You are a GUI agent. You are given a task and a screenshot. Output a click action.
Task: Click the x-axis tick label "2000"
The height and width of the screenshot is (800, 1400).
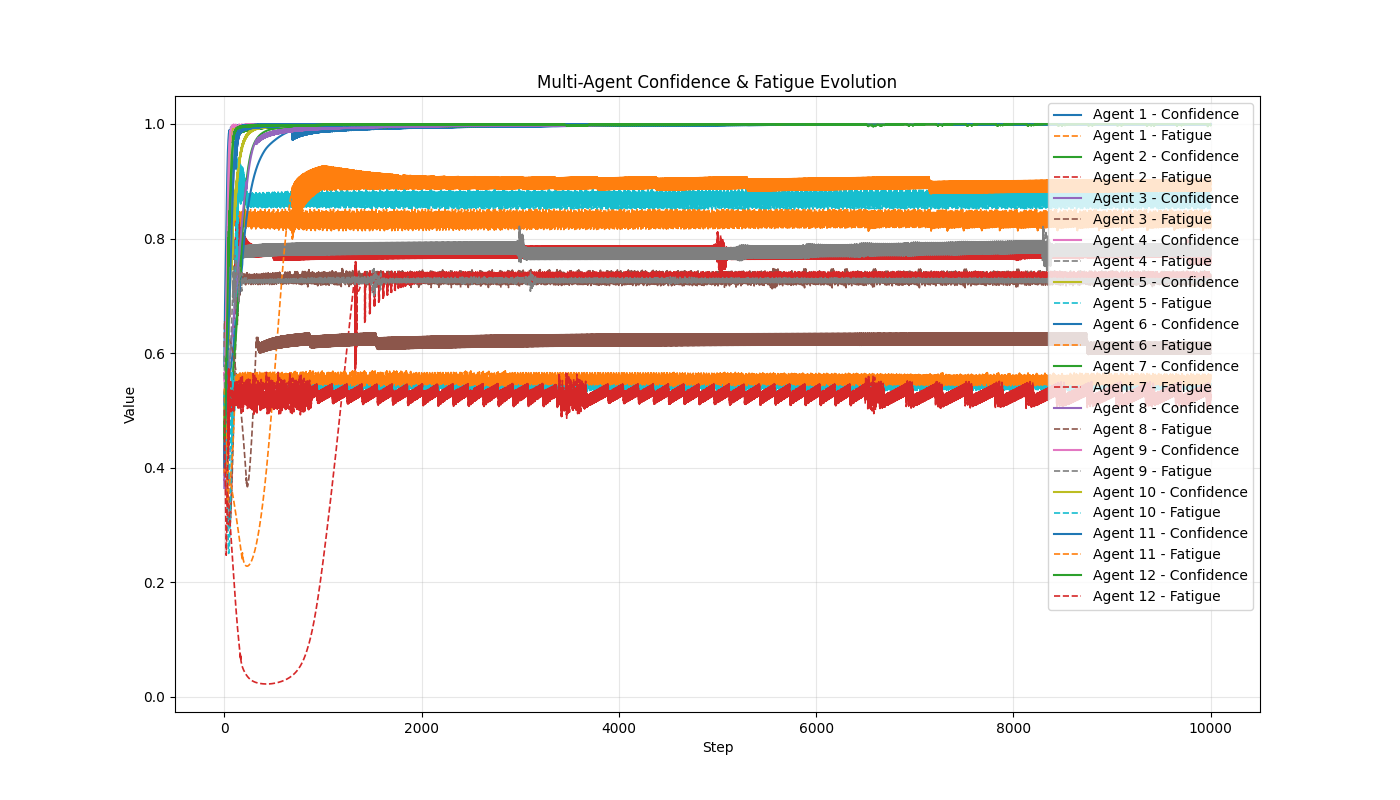[x=421, y=728]
